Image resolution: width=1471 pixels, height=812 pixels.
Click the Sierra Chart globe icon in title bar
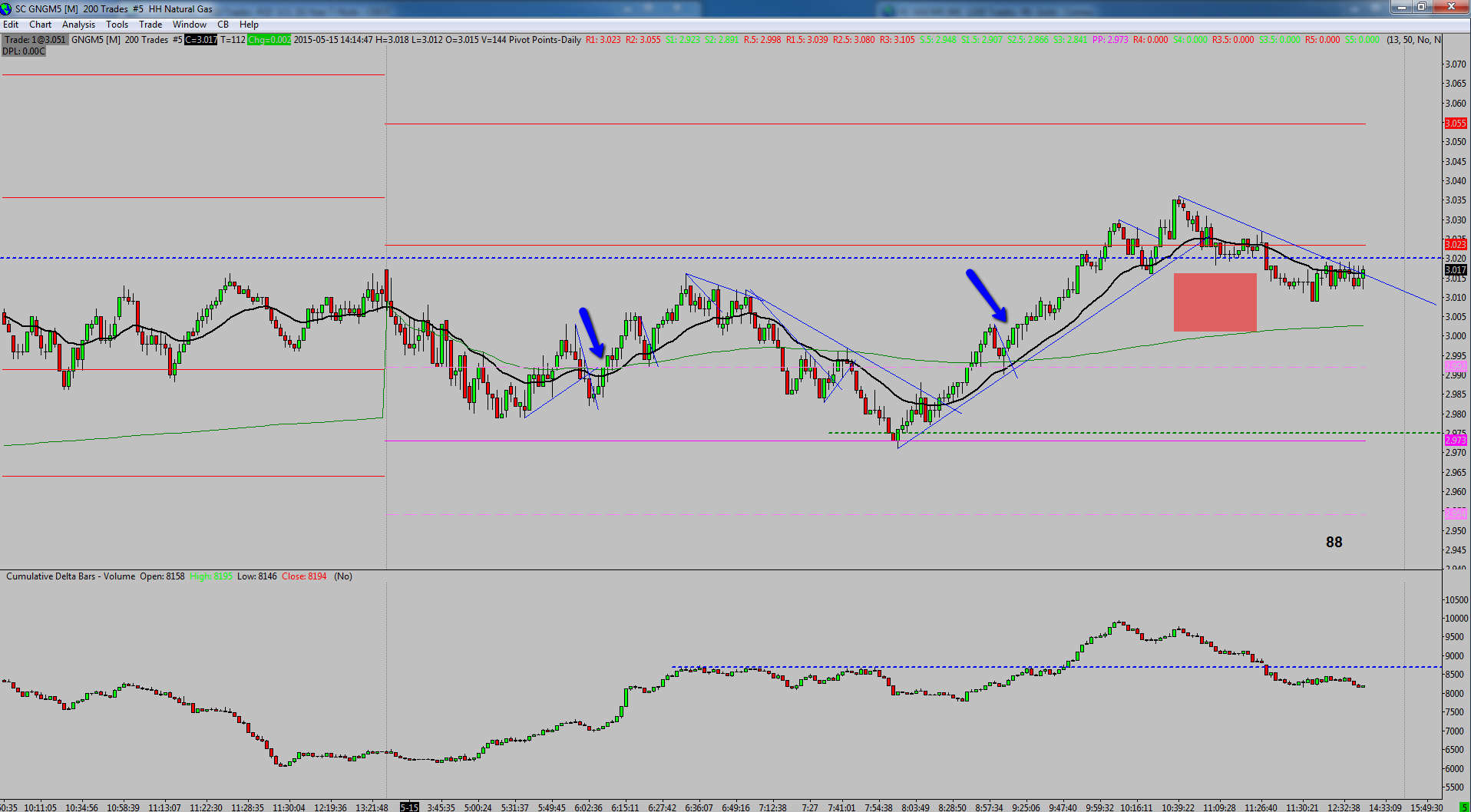coord(6,8)
